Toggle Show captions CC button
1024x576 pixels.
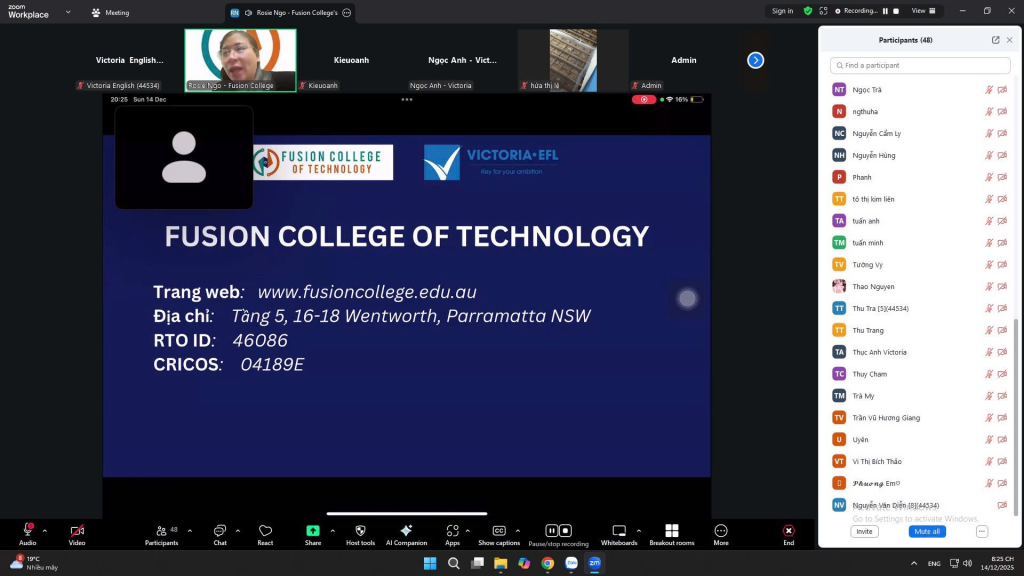tap(499, 531)
